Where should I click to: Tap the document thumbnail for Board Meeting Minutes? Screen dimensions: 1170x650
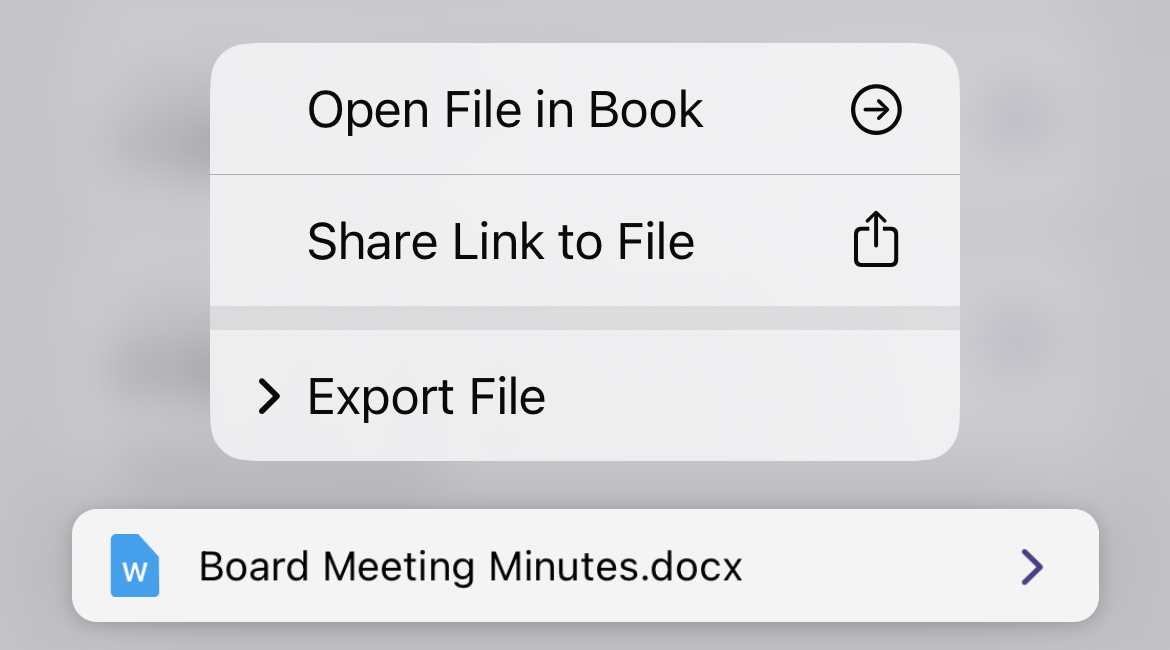pos(133,566)
